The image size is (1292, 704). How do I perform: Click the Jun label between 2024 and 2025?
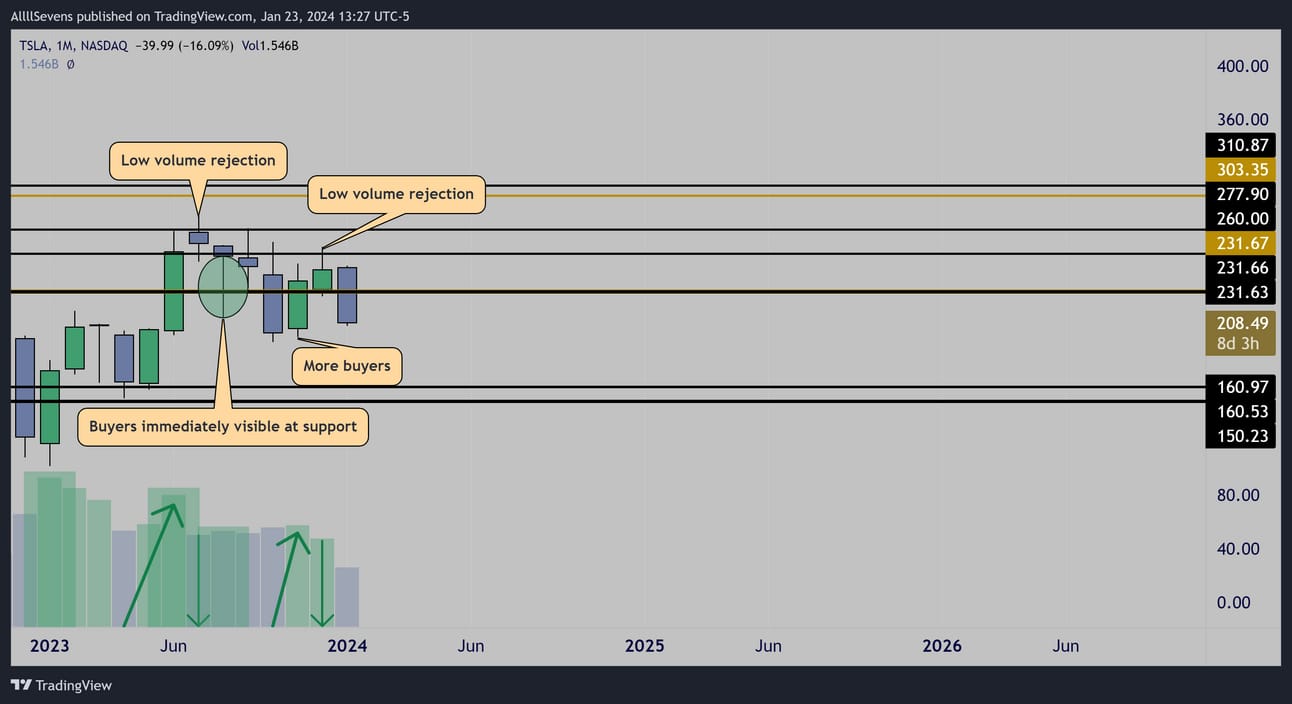[x=471, y=646]
